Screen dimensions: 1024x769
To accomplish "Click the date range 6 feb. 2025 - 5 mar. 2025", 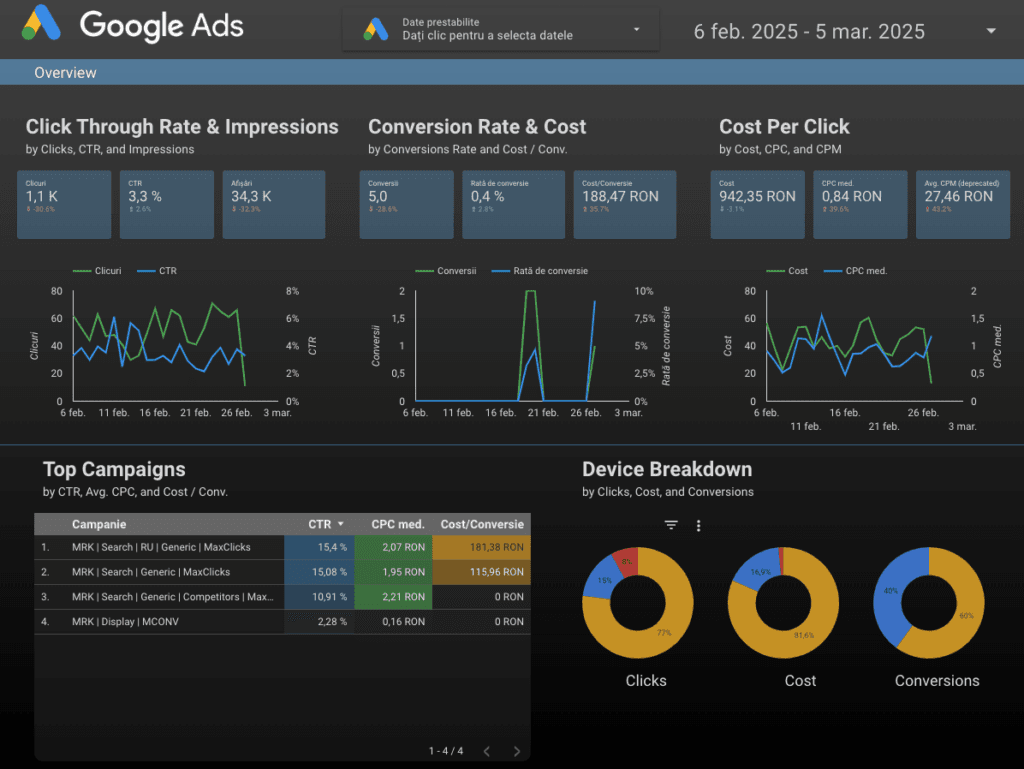I will point(808,31).
